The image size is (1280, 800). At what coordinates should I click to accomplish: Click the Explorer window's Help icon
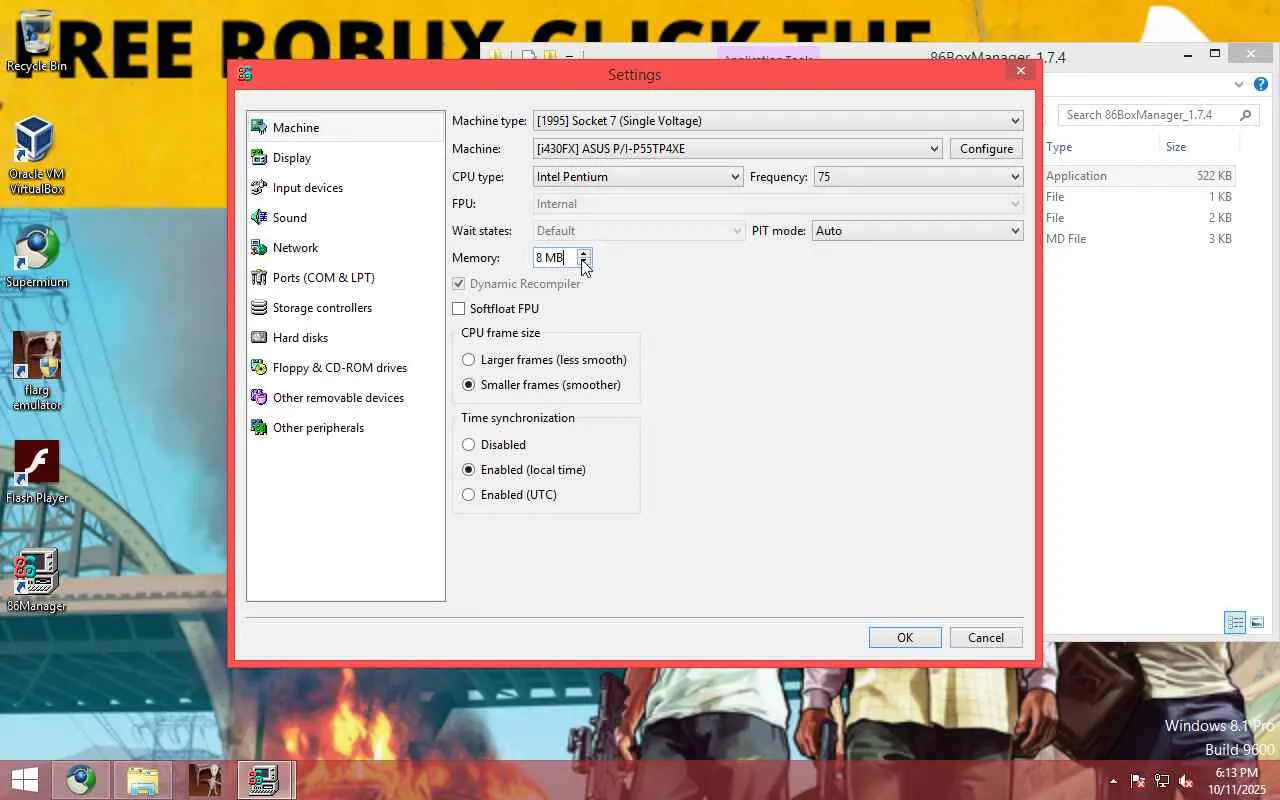tap(1261, 85)
